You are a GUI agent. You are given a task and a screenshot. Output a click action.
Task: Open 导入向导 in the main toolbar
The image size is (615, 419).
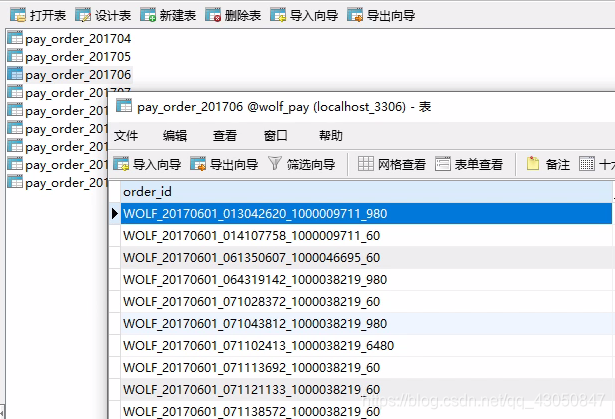tap(304, 15)
